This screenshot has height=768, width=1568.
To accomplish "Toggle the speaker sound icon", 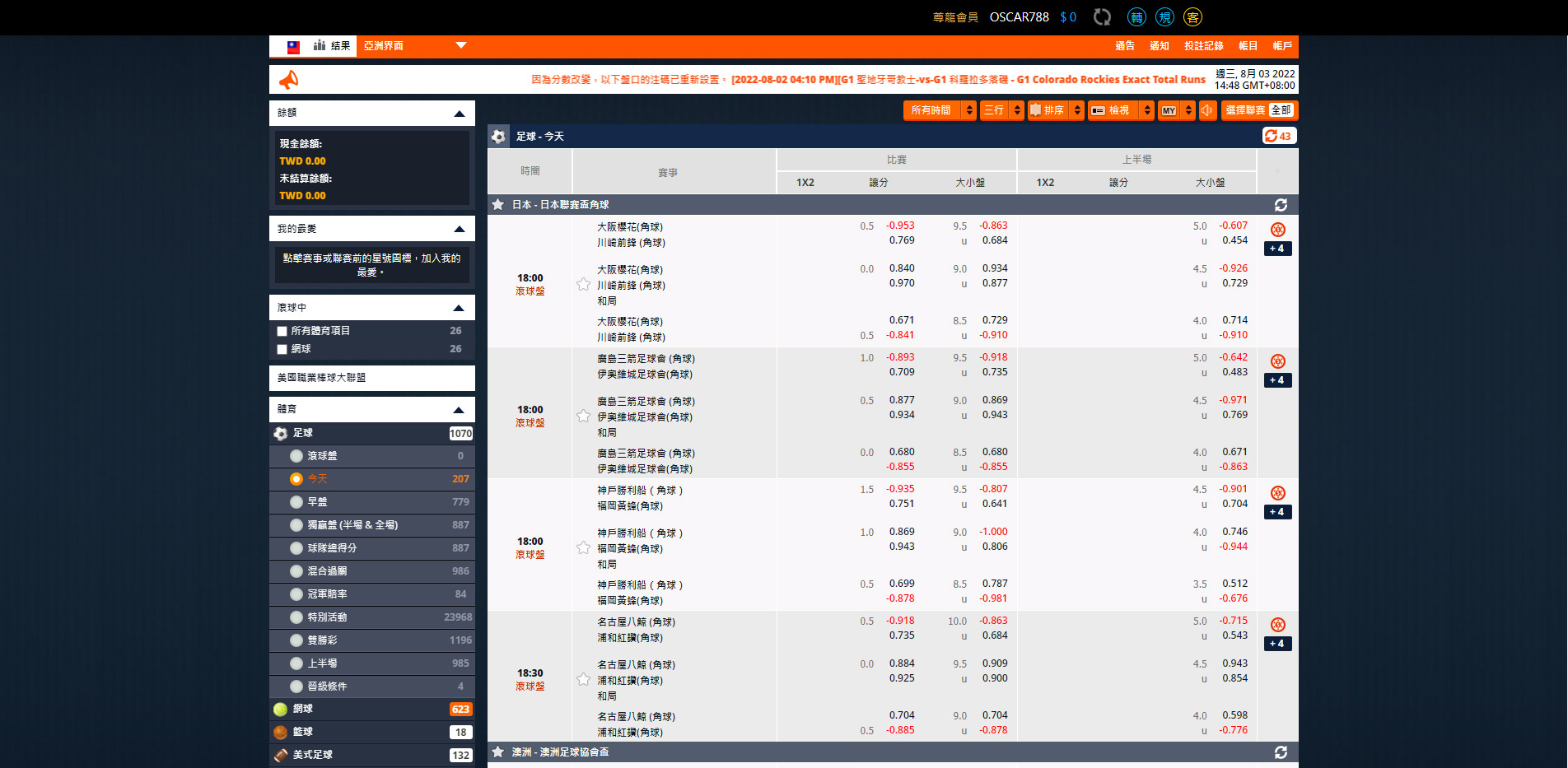I will tap(1207, 110).
